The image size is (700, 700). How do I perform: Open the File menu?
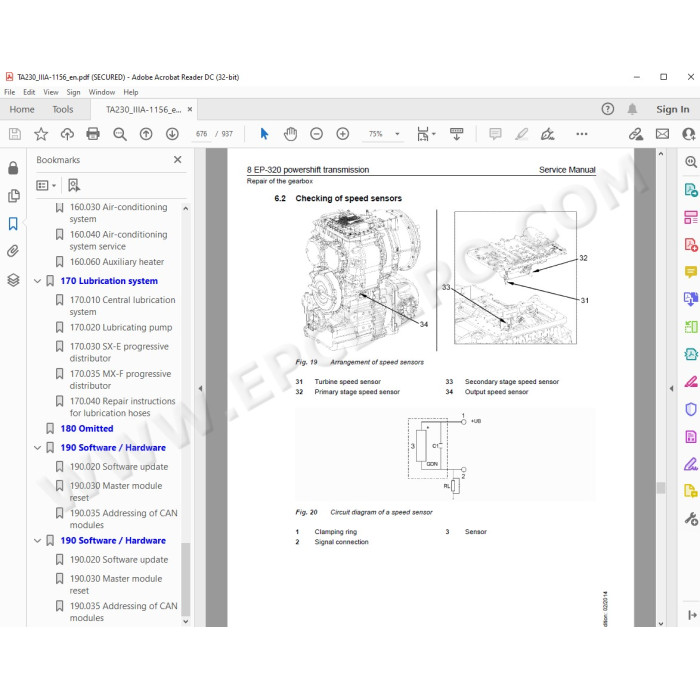pyautogui.click(x=9, y=92)
